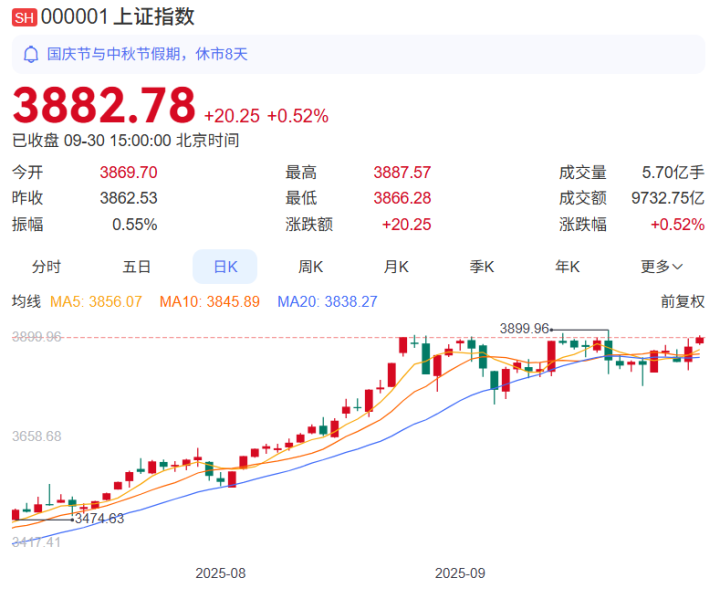Click the 昨收 value 3862.53
This screenshot has height=599, width=720.
[129, 198]
